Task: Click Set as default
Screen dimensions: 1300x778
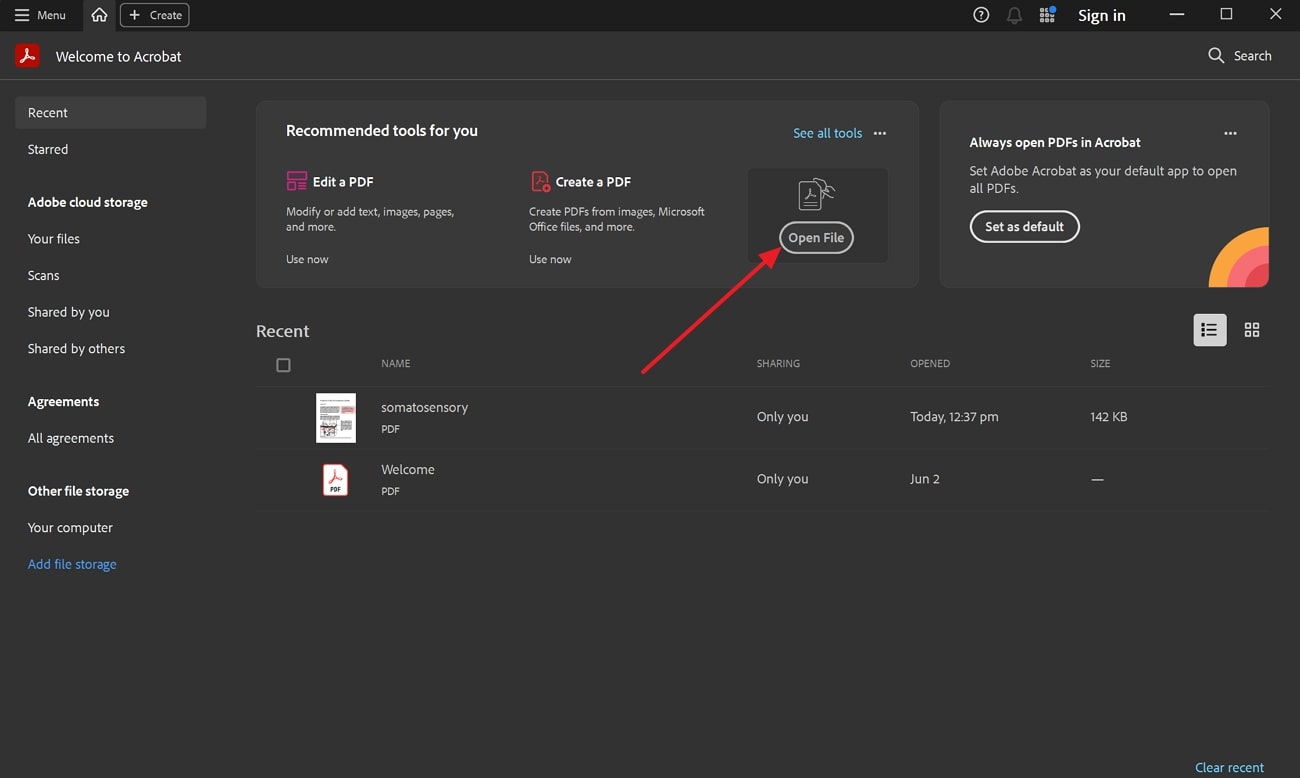Action: pyautogui.click(x=1024, y=227)
